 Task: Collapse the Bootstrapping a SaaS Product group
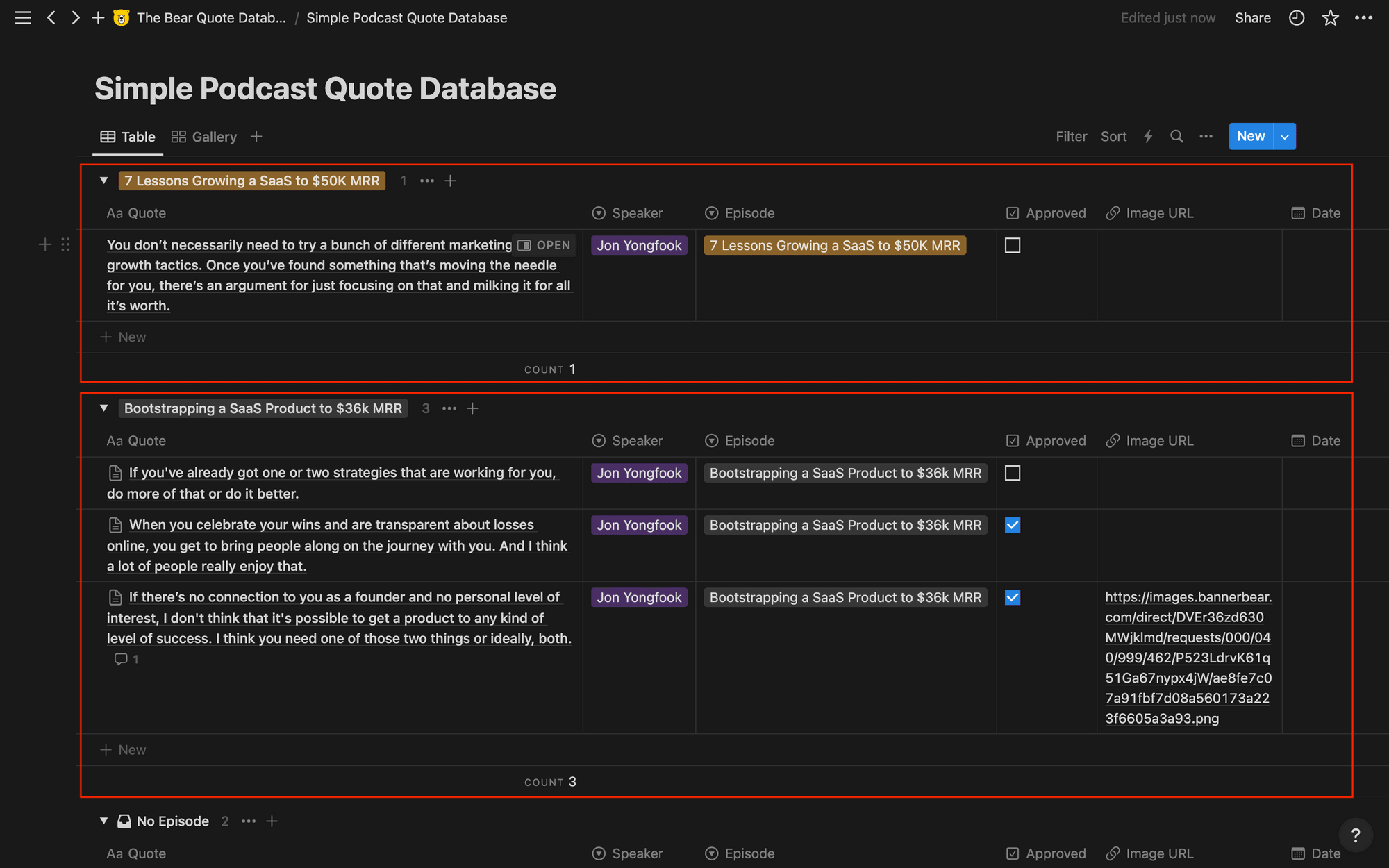click(103, 408)
